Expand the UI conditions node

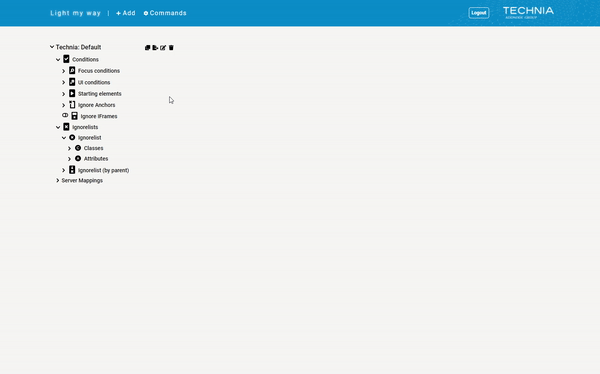(64, 82)
